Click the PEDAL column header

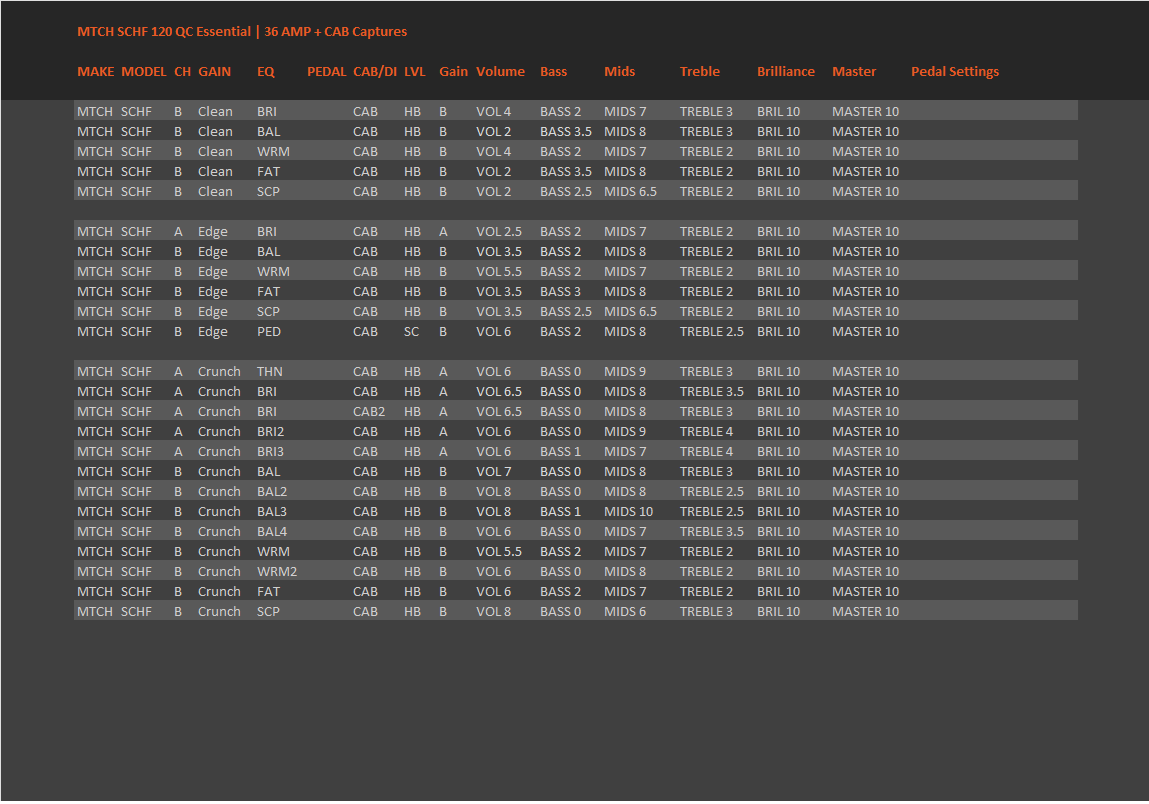(x=326, y=71)
